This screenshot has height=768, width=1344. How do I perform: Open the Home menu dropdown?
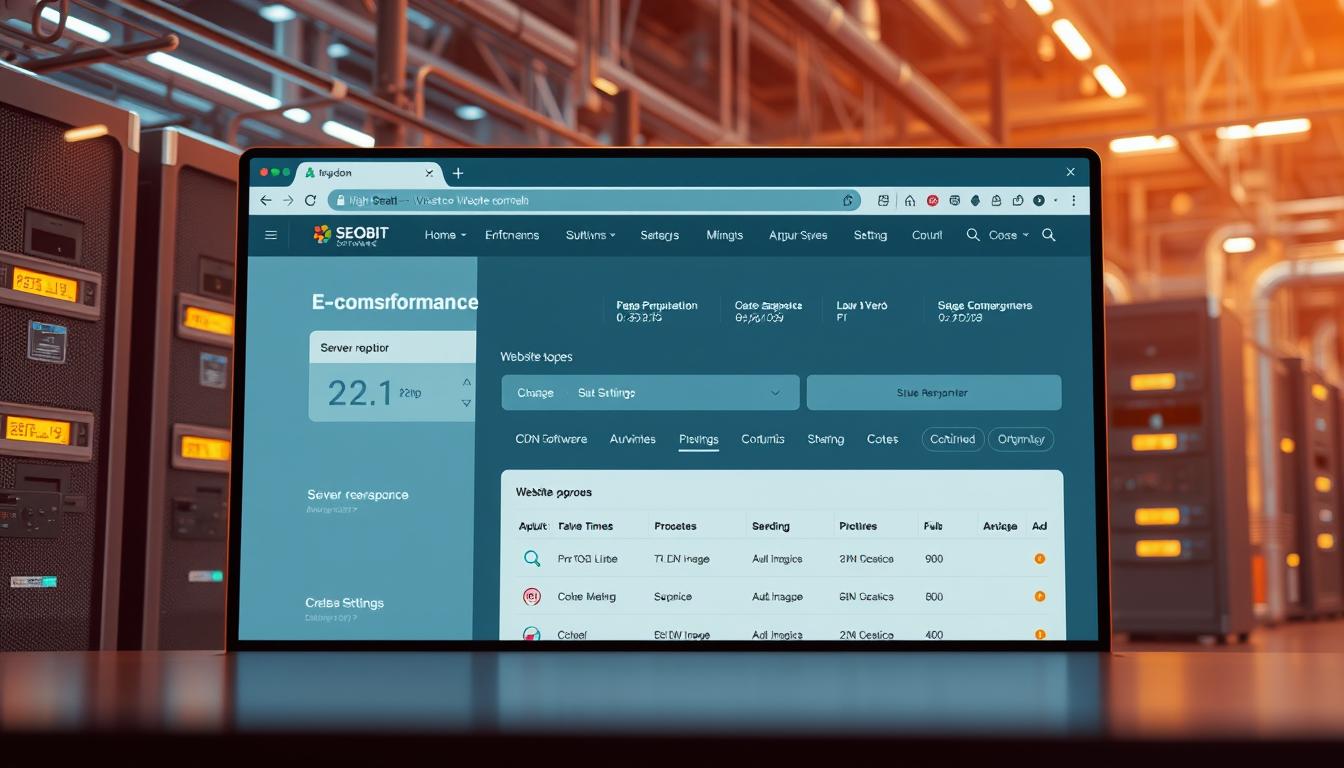coord(443,234)
